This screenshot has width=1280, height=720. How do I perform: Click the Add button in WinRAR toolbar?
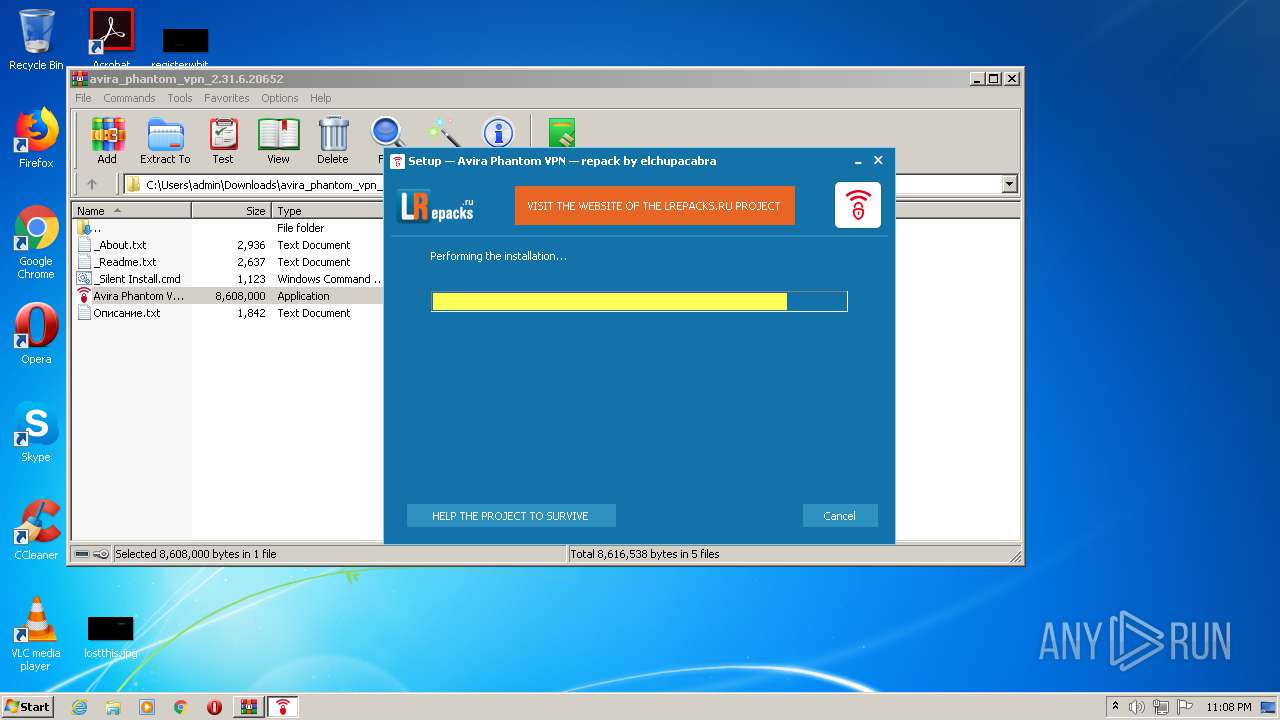point(107,141)
